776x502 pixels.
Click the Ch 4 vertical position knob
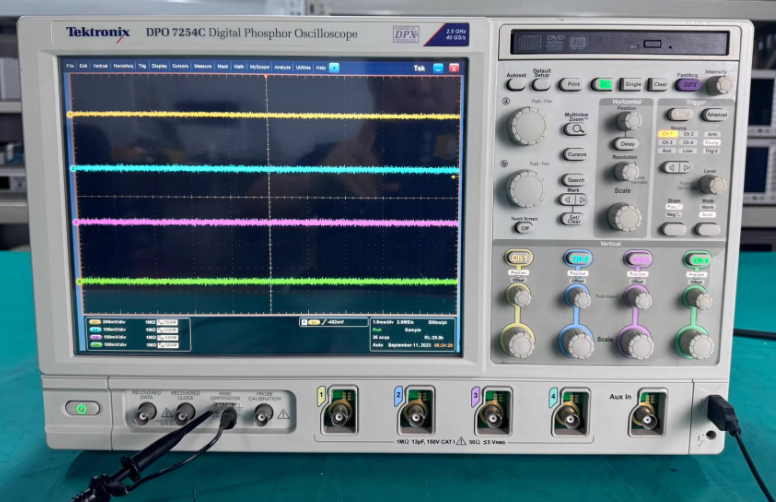698,299
